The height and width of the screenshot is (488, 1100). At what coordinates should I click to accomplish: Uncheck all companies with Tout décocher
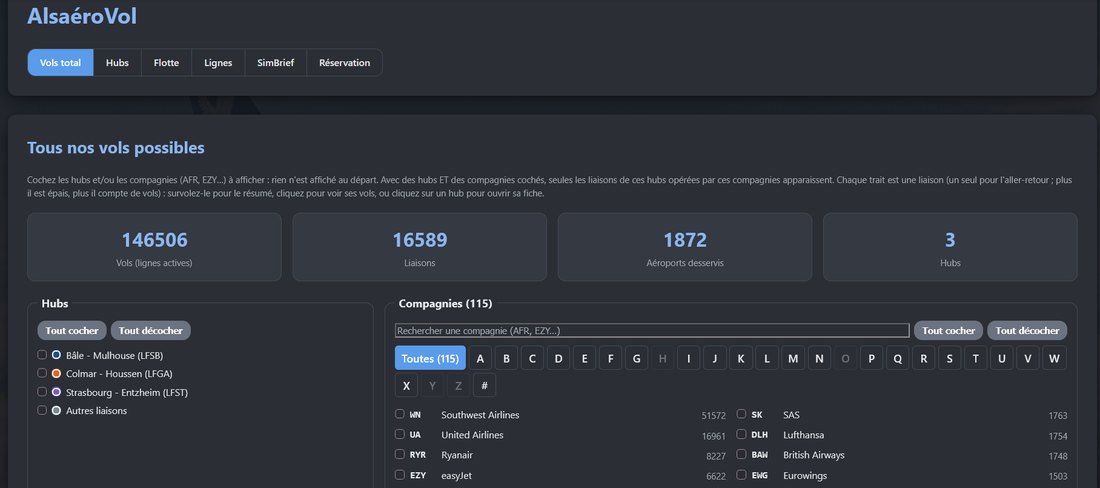tap(1027, 330)
